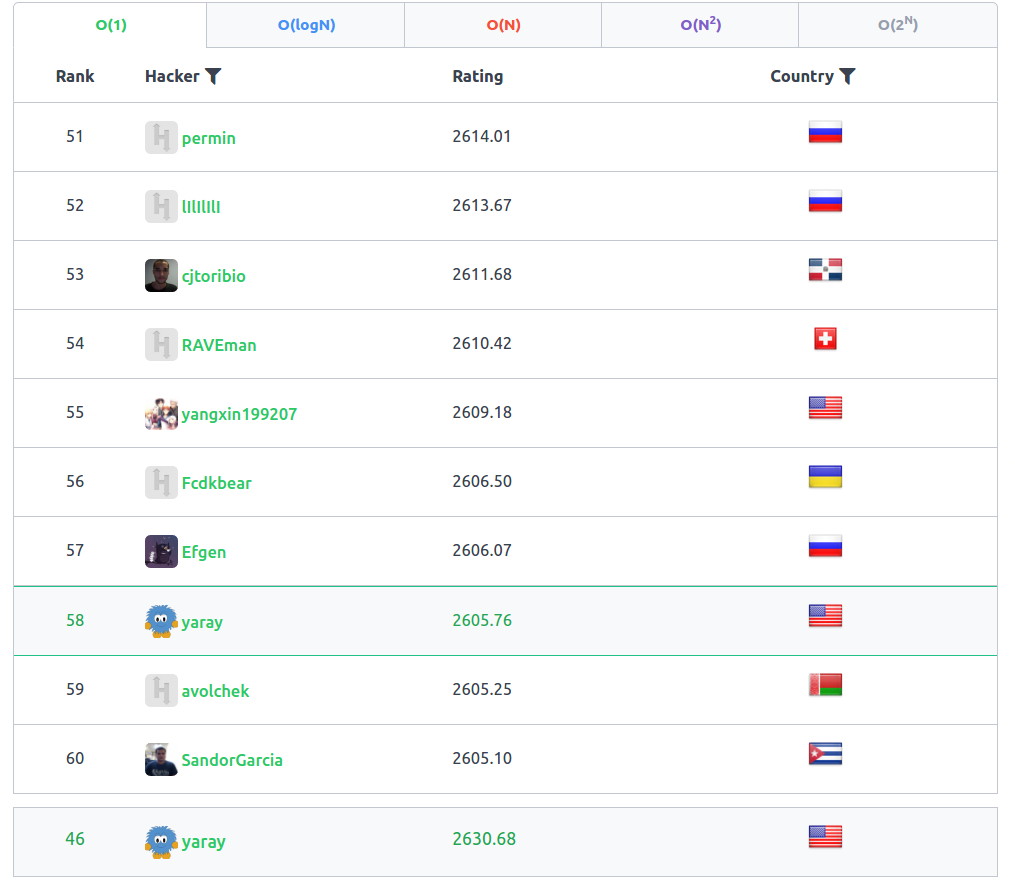1015x885 pixels.
Task: Click Efgen's avatar picture
Action: 161,552
